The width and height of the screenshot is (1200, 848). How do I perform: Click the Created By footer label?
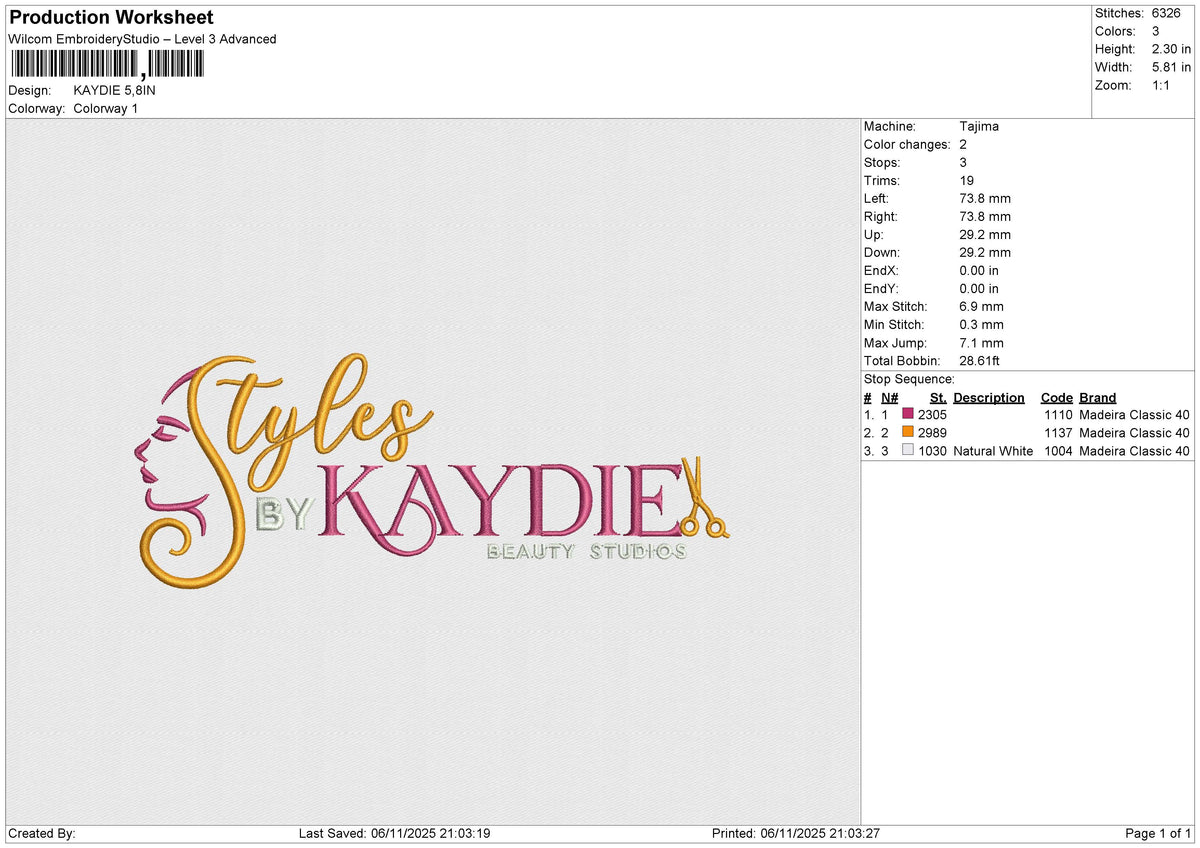click(x=42, y=833)
